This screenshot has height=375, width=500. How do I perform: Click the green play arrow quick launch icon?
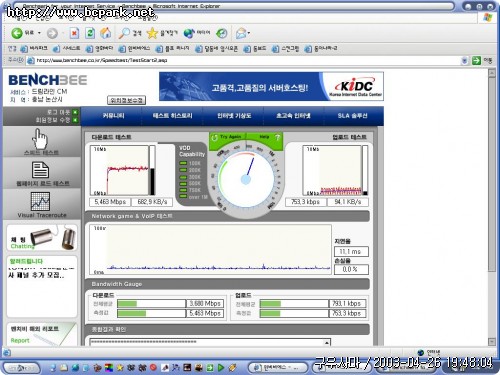tap(221, 368)
